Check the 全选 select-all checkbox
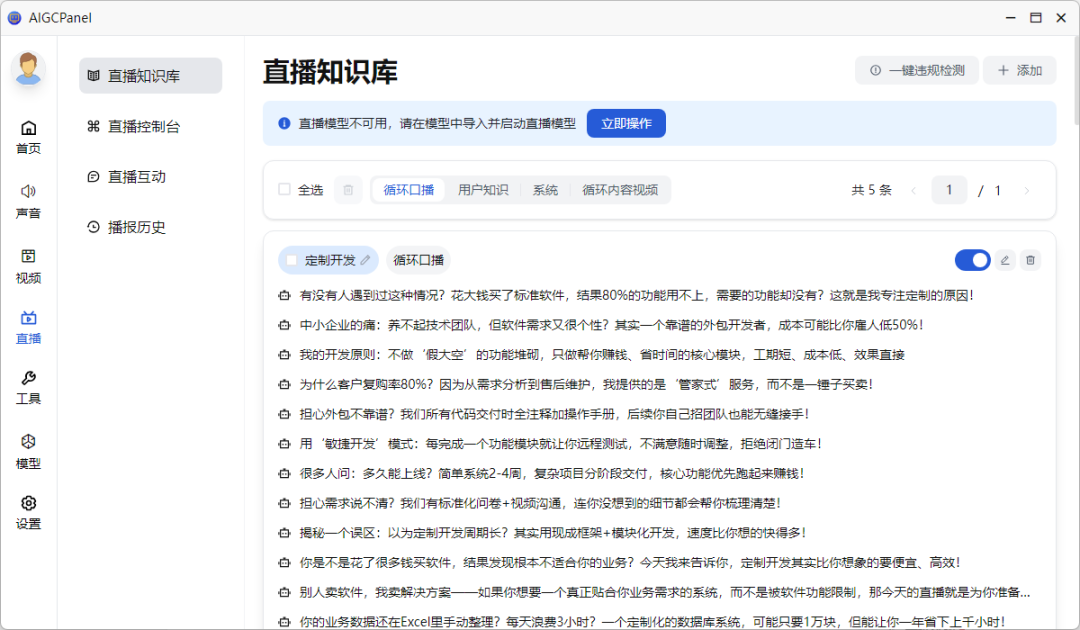 point(284,190)
